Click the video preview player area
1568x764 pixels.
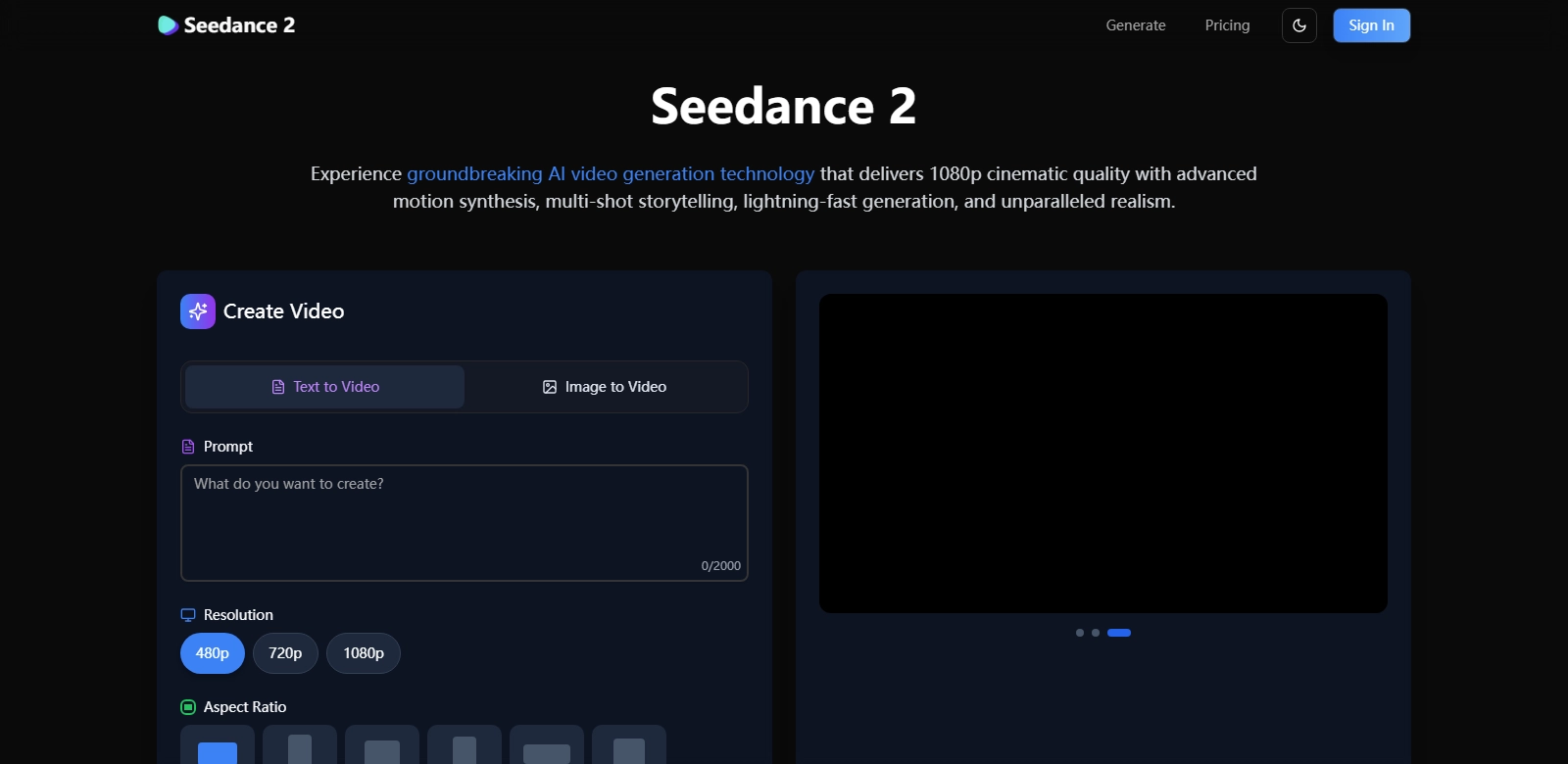[1103, 454]
